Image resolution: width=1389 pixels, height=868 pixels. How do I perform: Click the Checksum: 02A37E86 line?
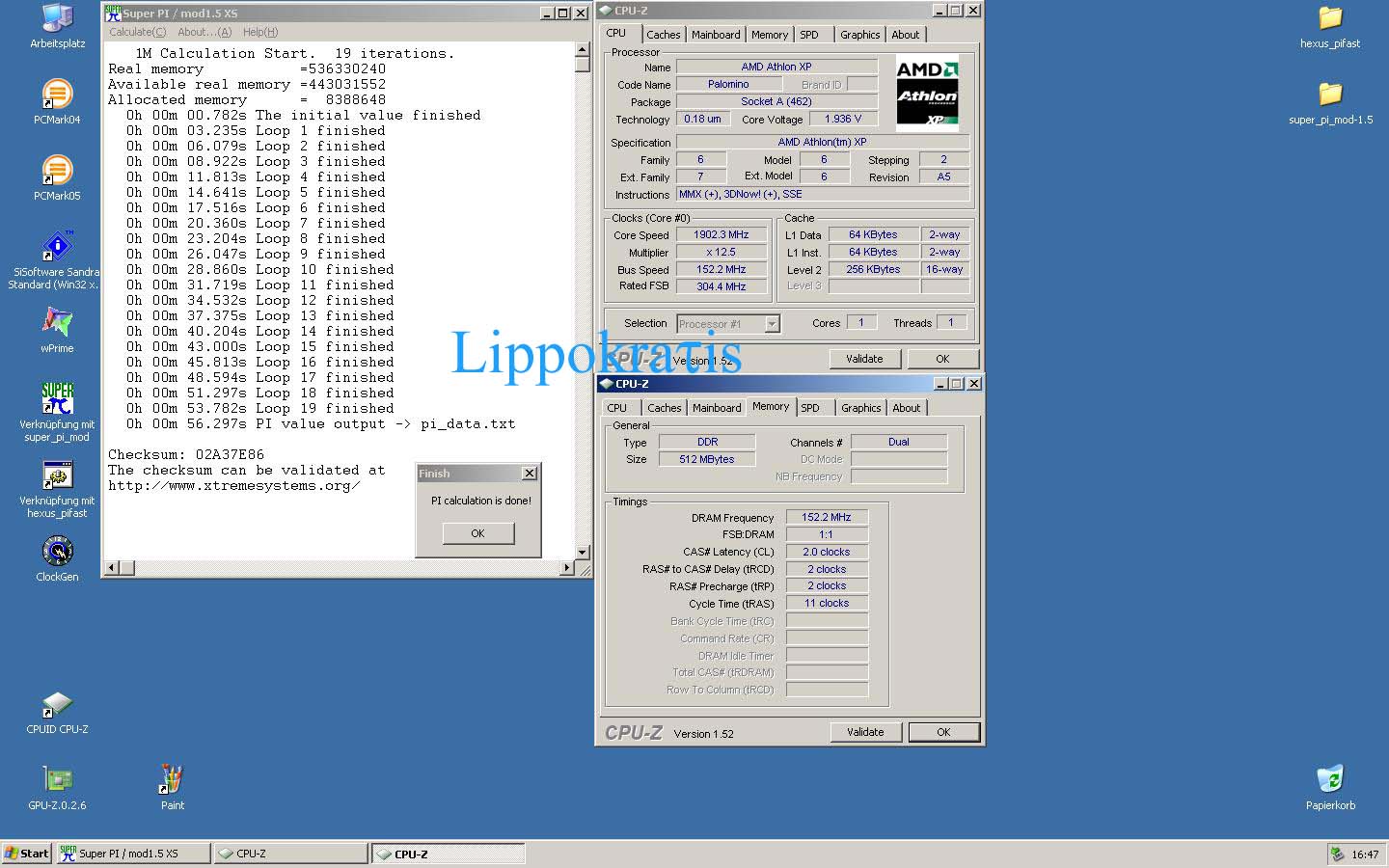[x=186, y=454]
